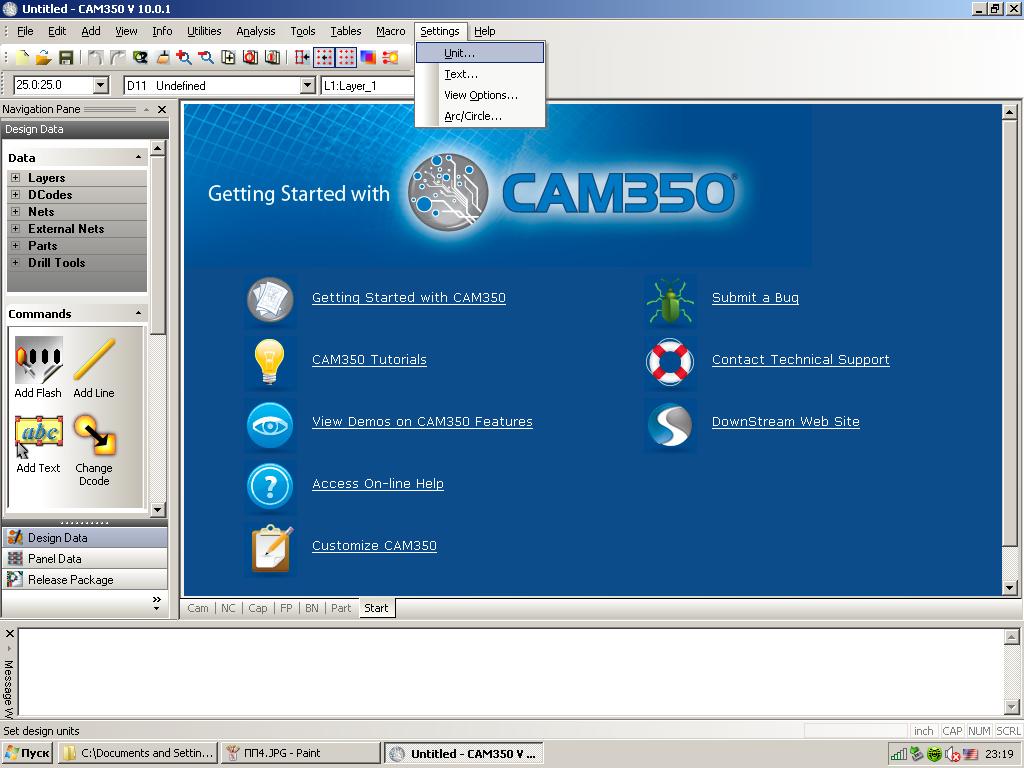Open View Demos on CAM350 Features link

coord(423,422)
